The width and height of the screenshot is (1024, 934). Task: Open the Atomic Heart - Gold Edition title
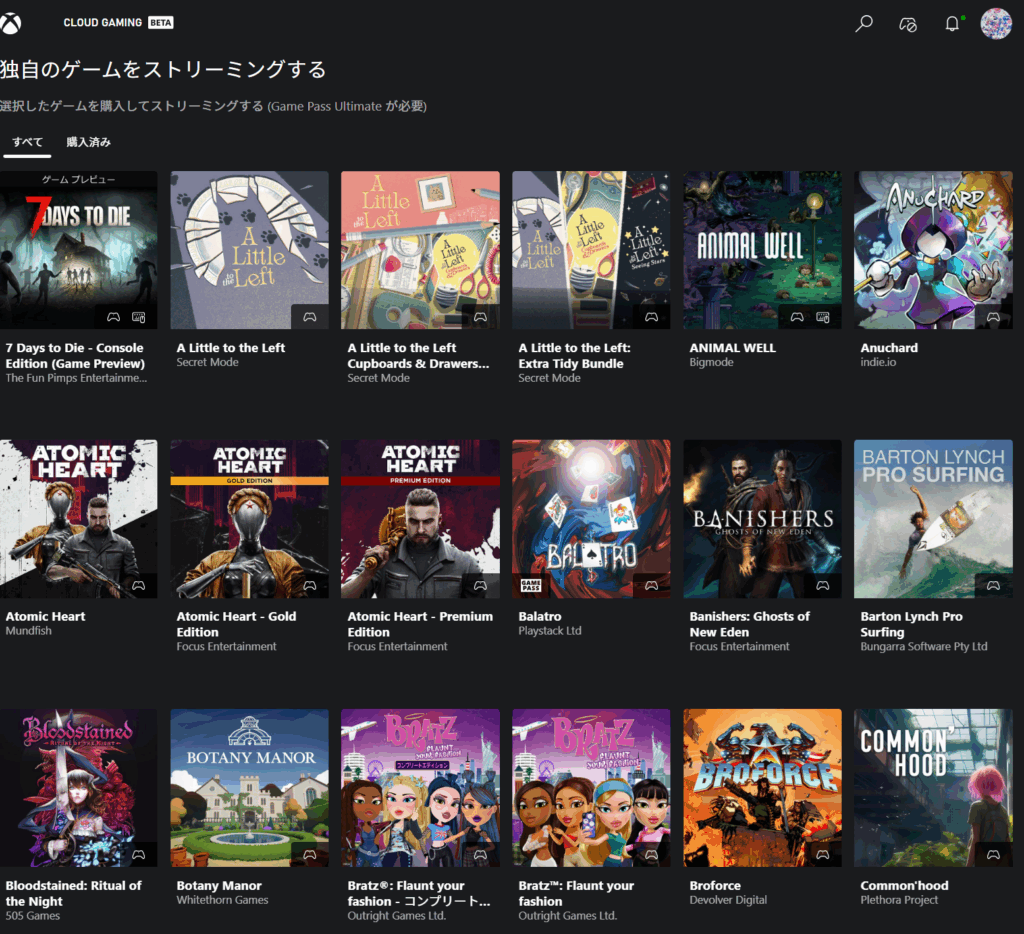(x=236, y=624)
